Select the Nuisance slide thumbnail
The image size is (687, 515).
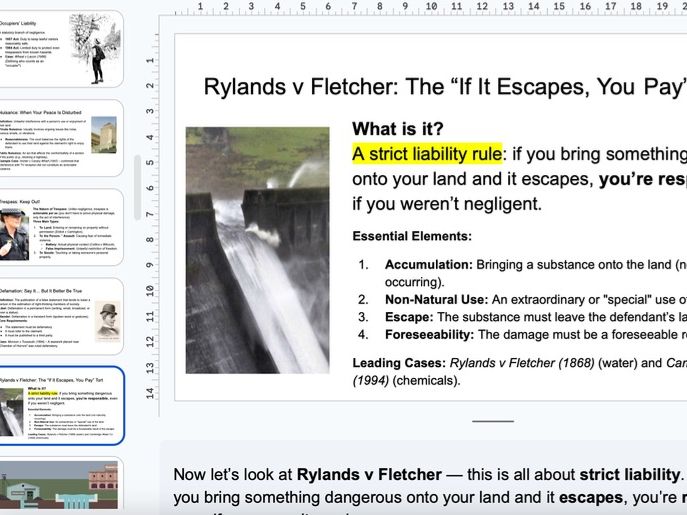click(x=60, y=138)
